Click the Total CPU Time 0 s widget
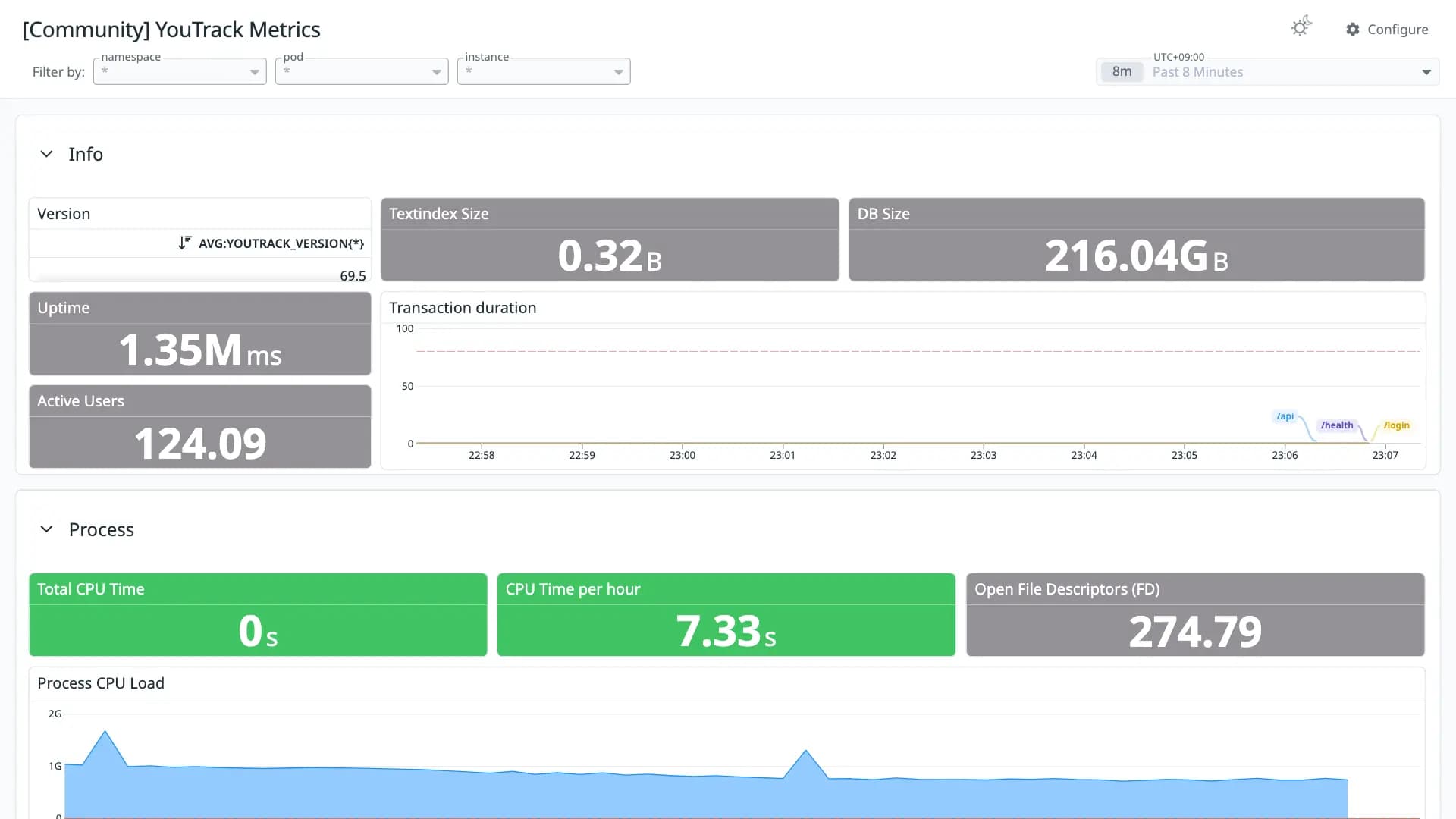This screenshot has width=1456, height=819. (x=258, y=615)
